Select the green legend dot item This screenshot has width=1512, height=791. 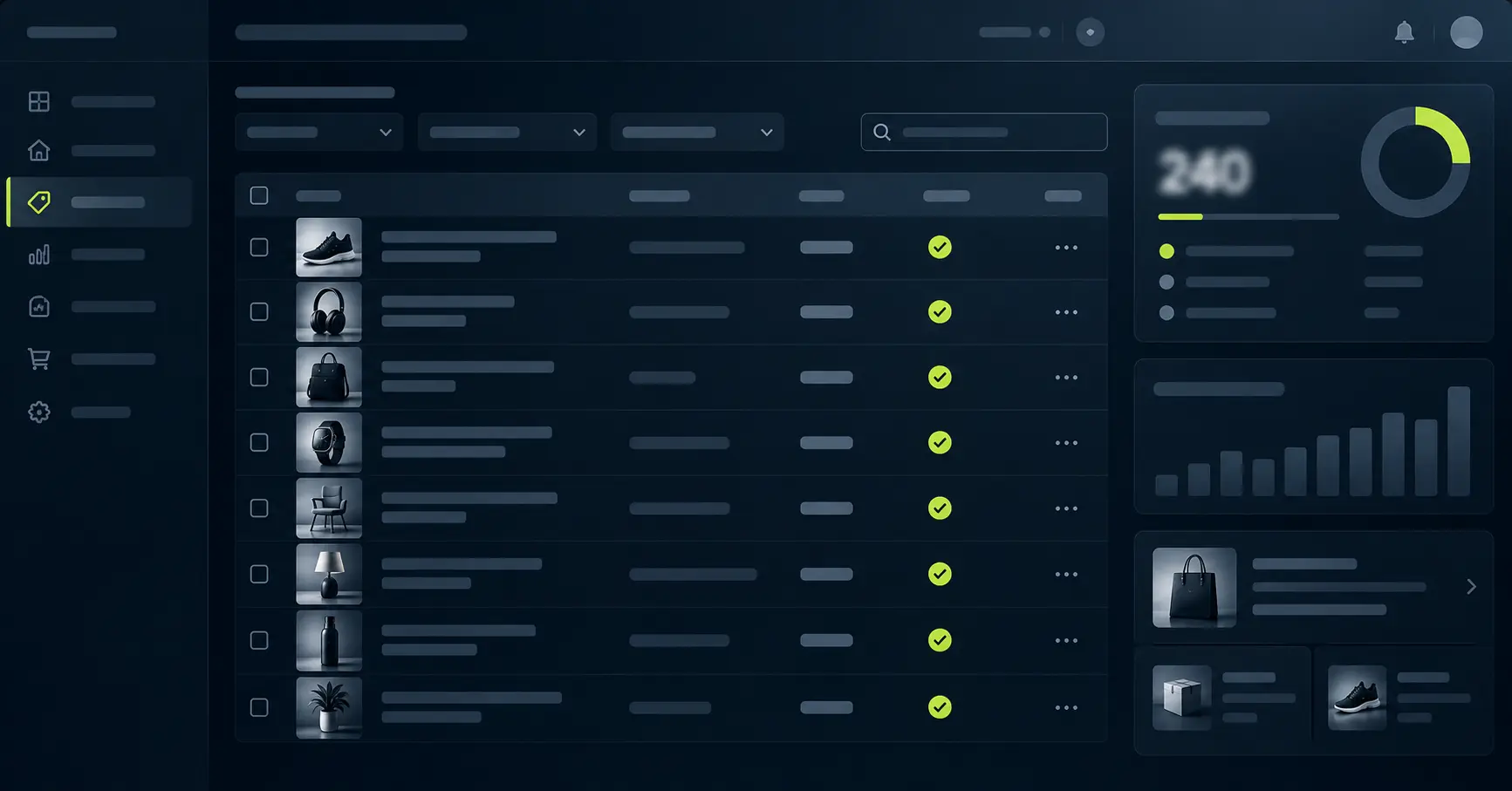coord(1166,251)
